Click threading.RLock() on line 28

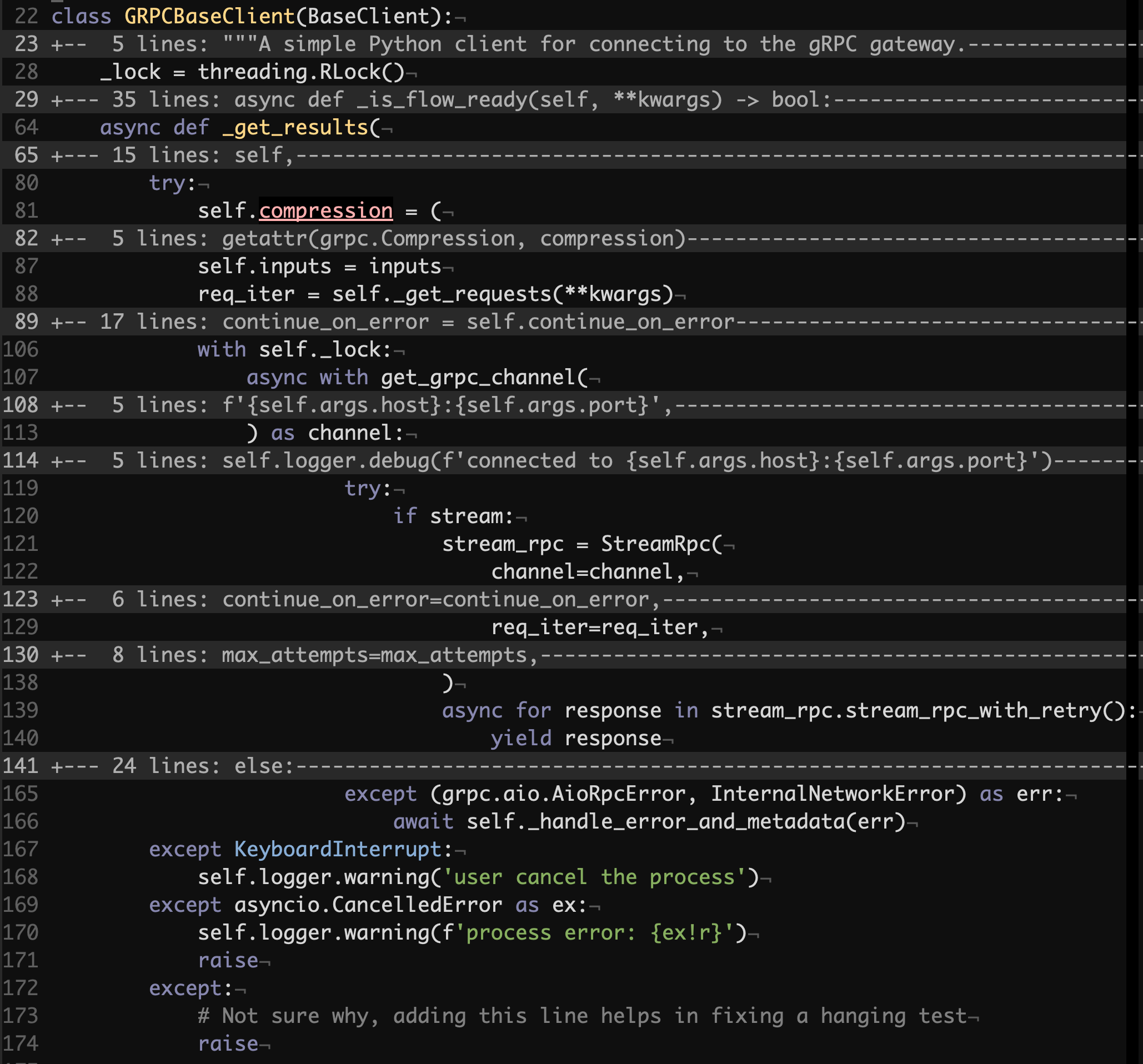[x=301, y=72]
